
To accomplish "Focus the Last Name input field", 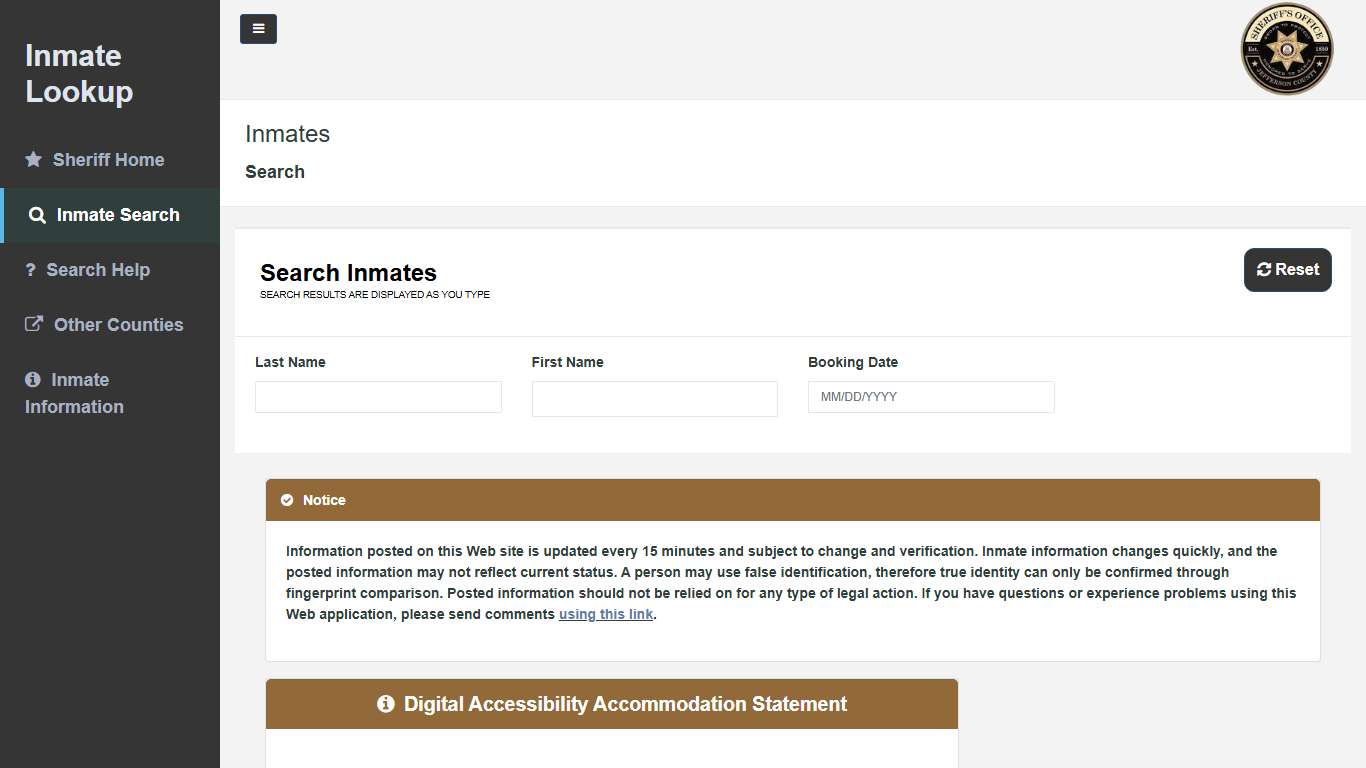I will tap(378, 397).
